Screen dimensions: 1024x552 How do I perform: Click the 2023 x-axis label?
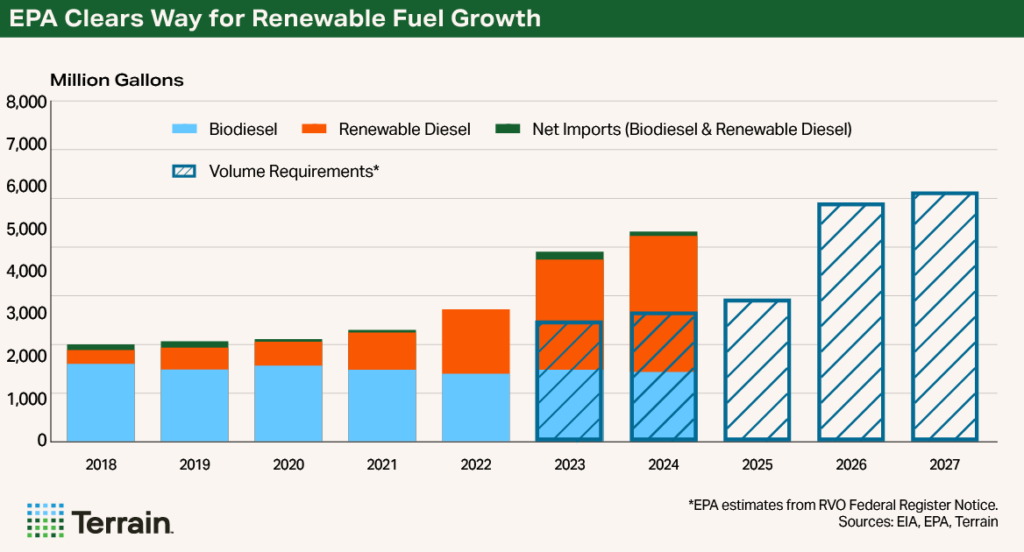click(569, 464)
